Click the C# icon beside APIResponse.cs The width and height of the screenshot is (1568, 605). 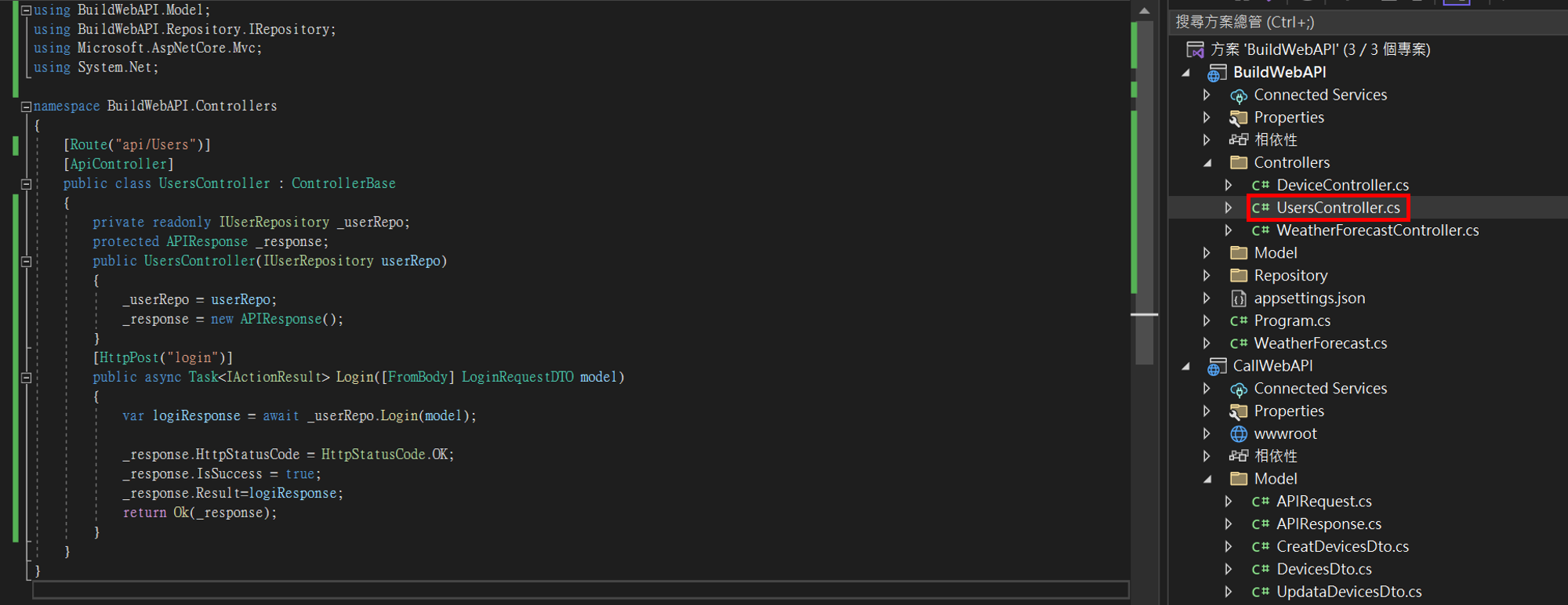(x=1261, y=524)
